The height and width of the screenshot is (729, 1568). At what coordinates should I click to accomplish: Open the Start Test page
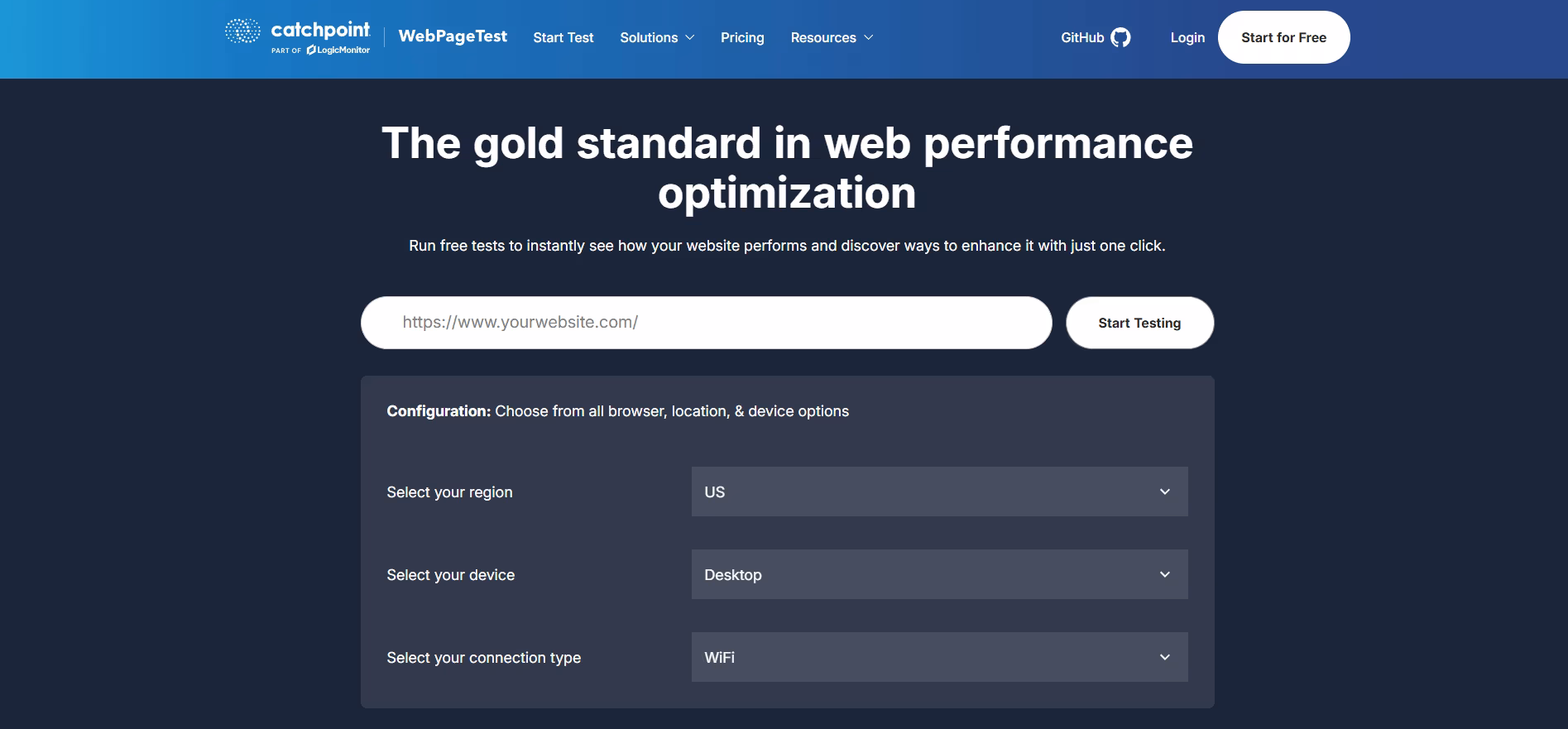tap(563, 37)
